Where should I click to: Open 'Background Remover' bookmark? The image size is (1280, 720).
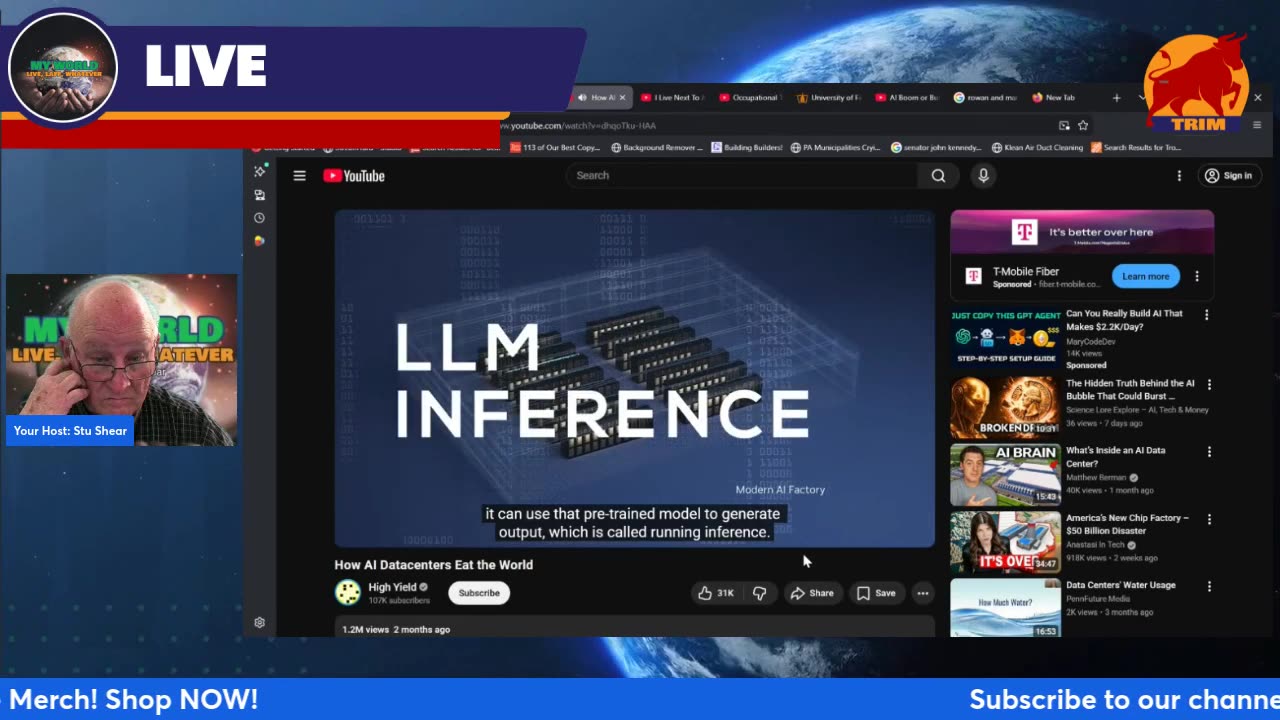tap(656, 148)
